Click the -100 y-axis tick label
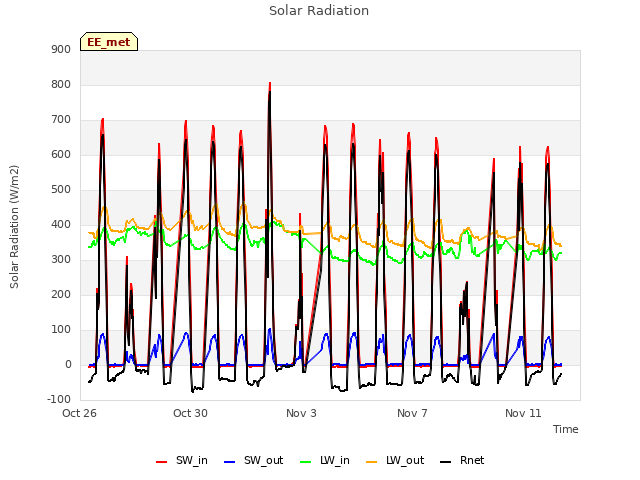Viewport: 640px width, 480px height. tap(59, 400)
